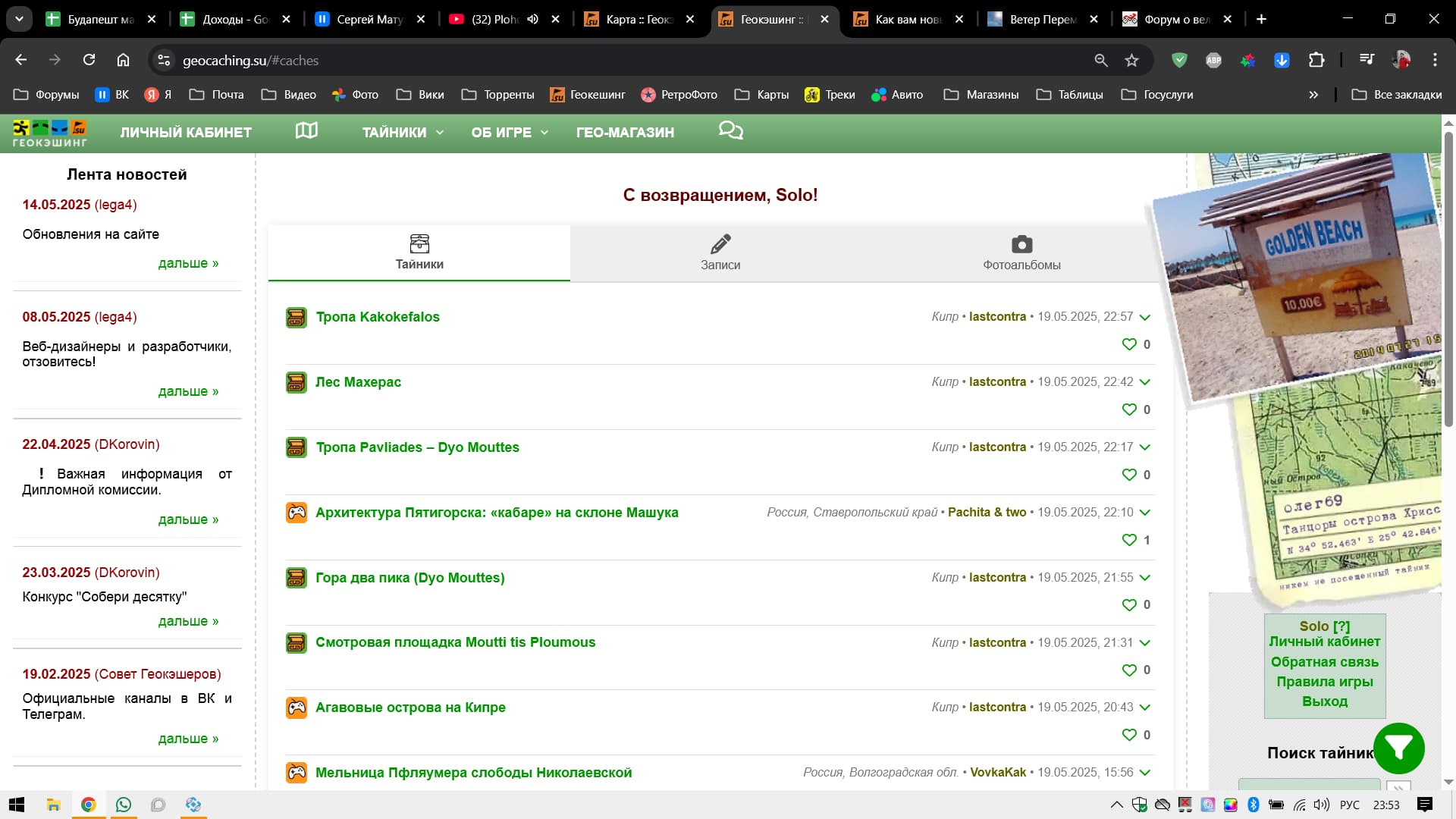Open the browser Extensions puzzle icon

(1316, 61)
